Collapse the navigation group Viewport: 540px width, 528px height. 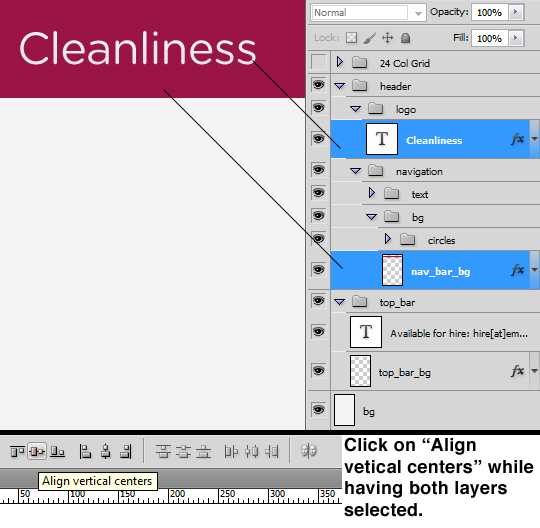coord(355,171)
